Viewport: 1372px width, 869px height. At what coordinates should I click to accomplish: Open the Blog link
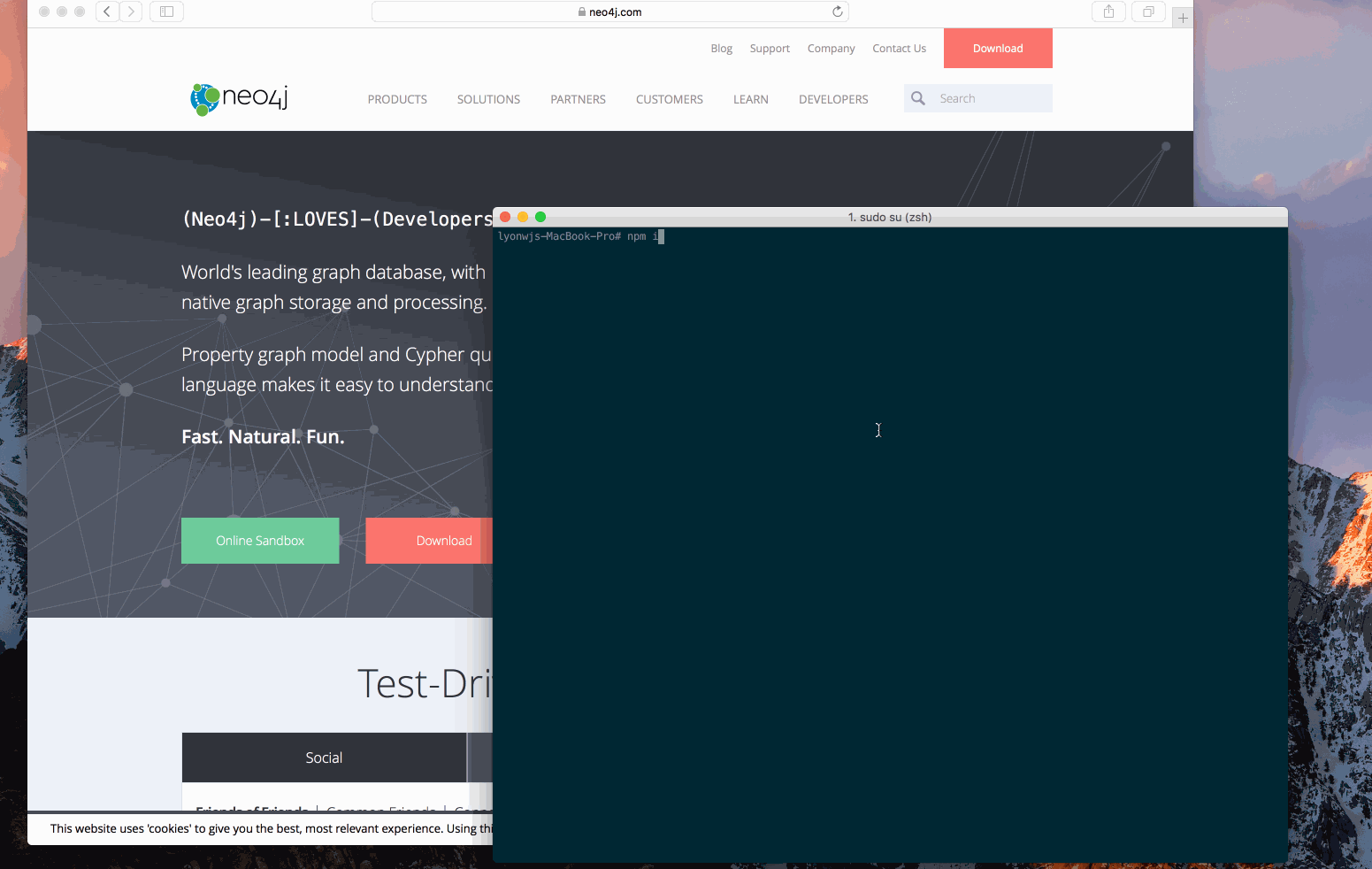(721, 49)
